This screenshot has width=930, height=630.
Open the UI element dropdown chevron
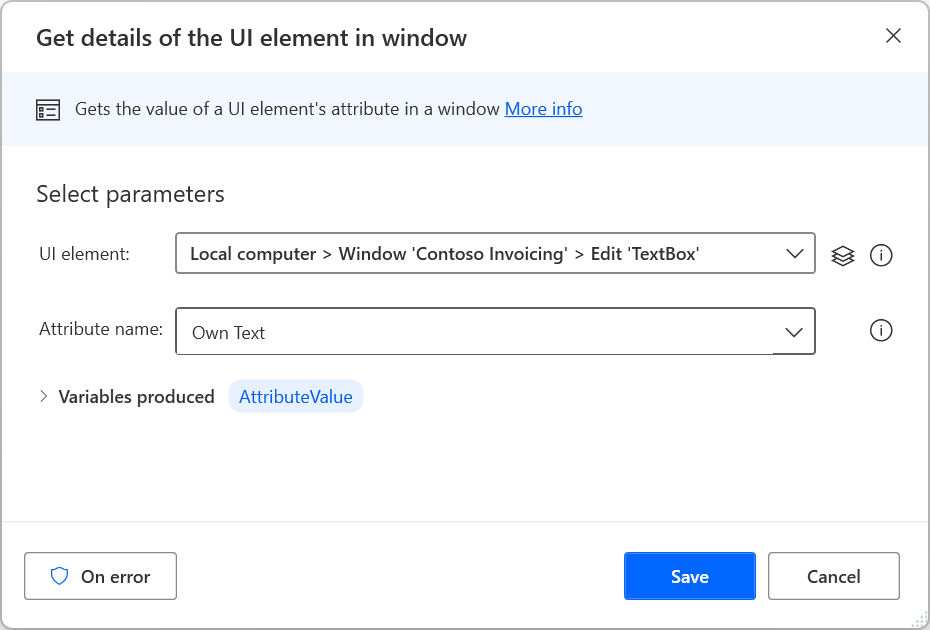coord(794,253)
